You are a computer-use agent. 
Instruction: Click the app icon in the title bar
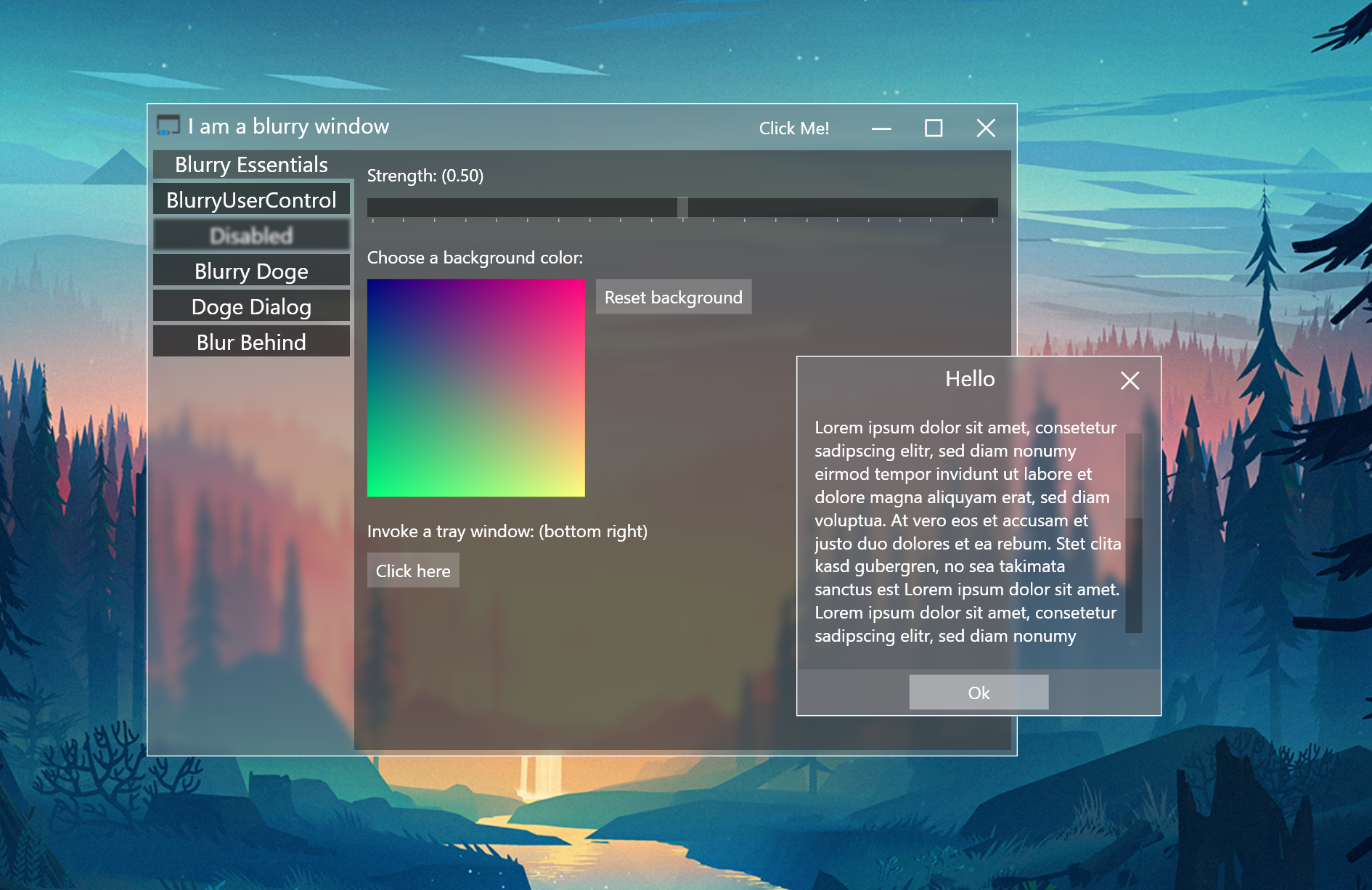(x=168, y=126)
